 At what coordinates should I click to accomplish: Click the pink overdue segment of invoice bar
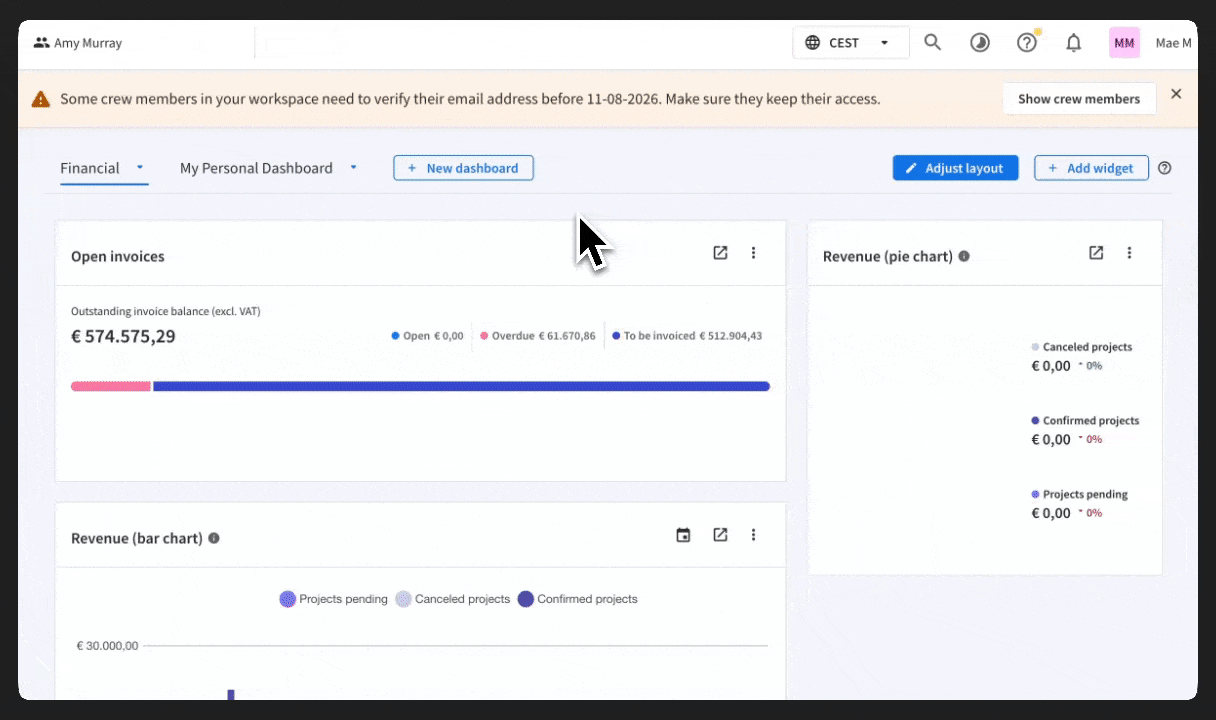(111, 386)
